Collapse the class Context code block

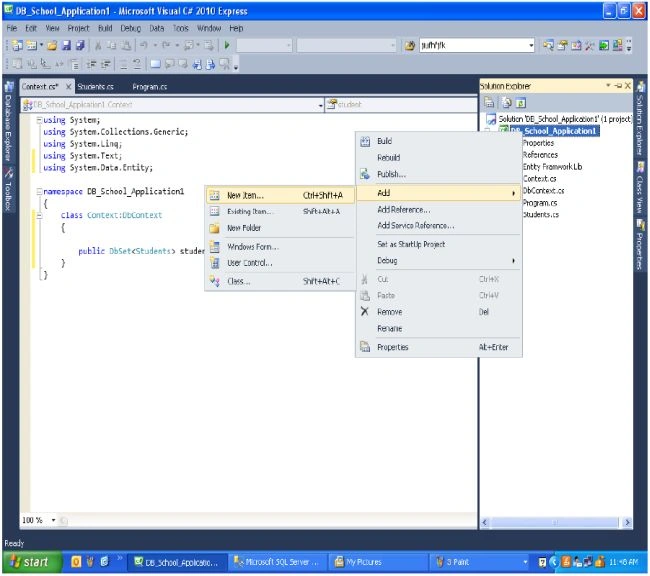(x=39, y=216)
